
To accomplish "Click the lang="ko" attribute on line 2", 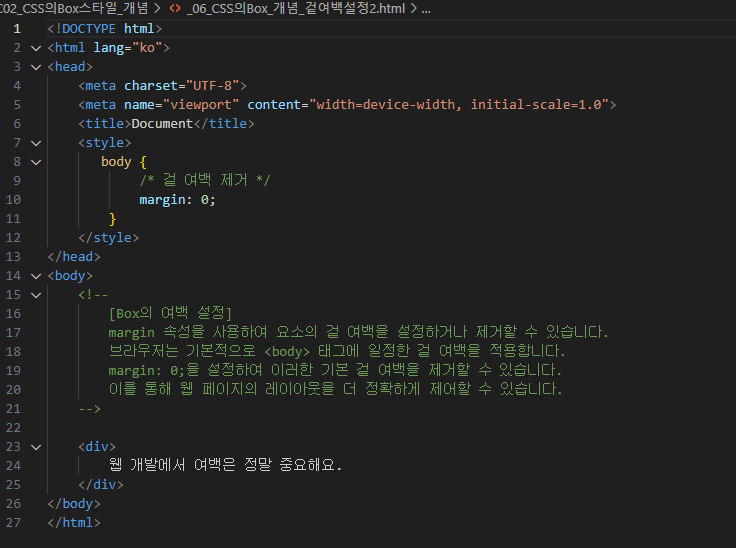I will (x=128, y=48).
